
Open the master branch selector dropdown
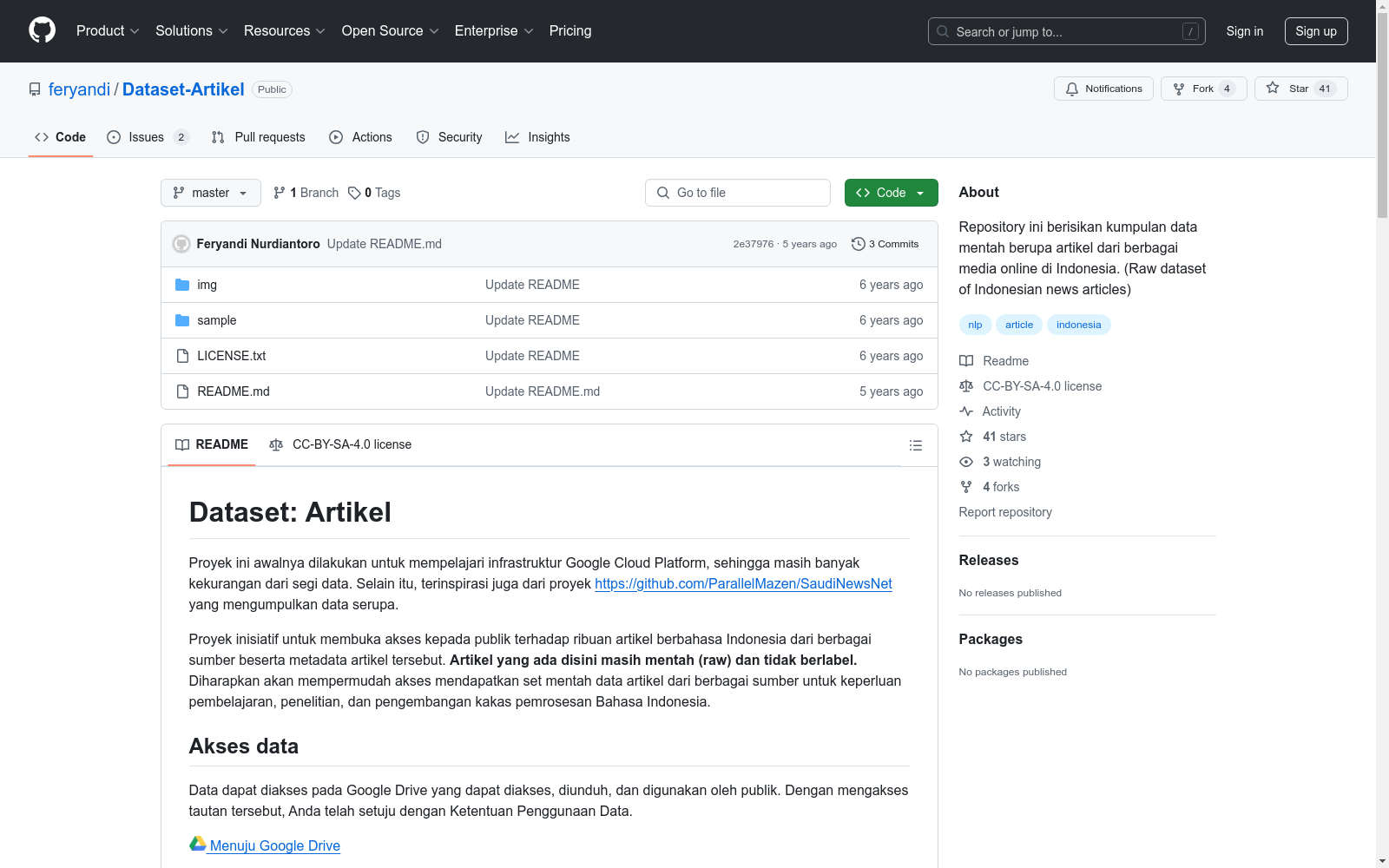[x=211, y=193]
